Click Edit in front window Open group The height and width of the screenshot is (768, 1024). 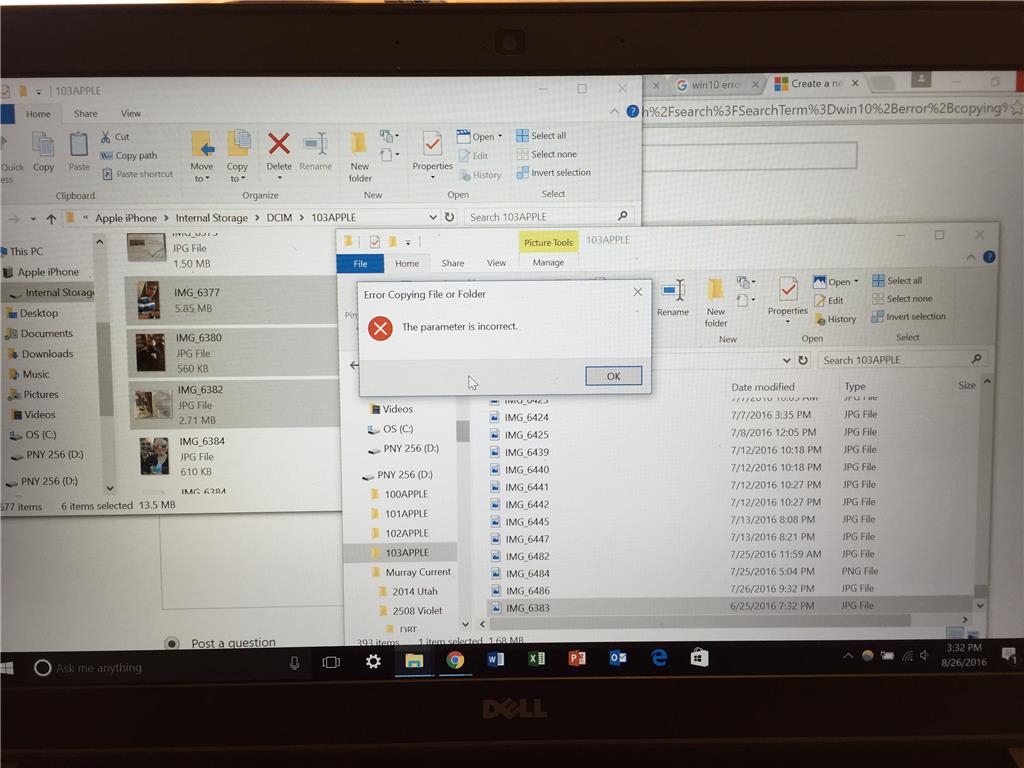829,301
